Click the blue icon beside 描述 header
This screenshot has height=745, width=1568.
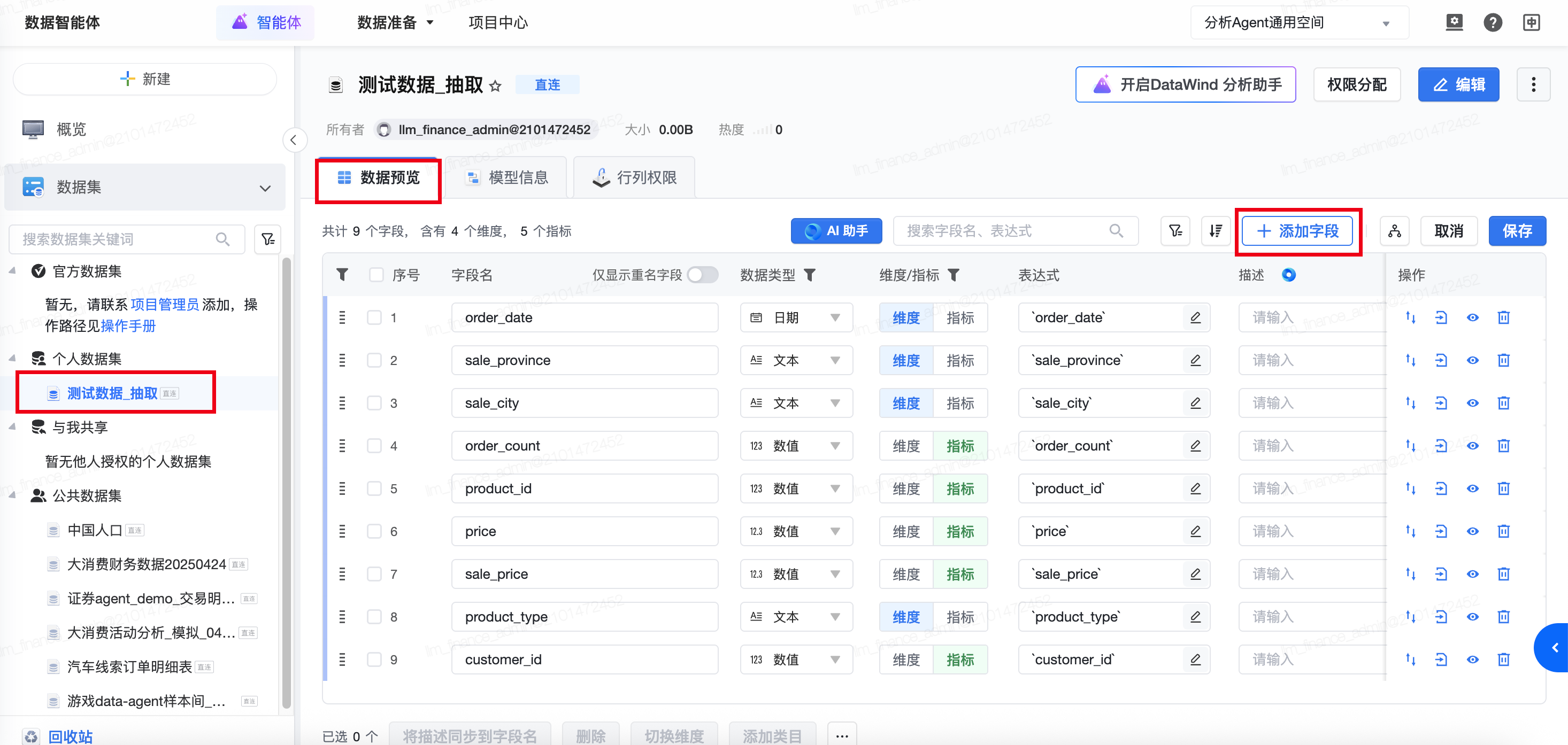(x=1289, y=275)
